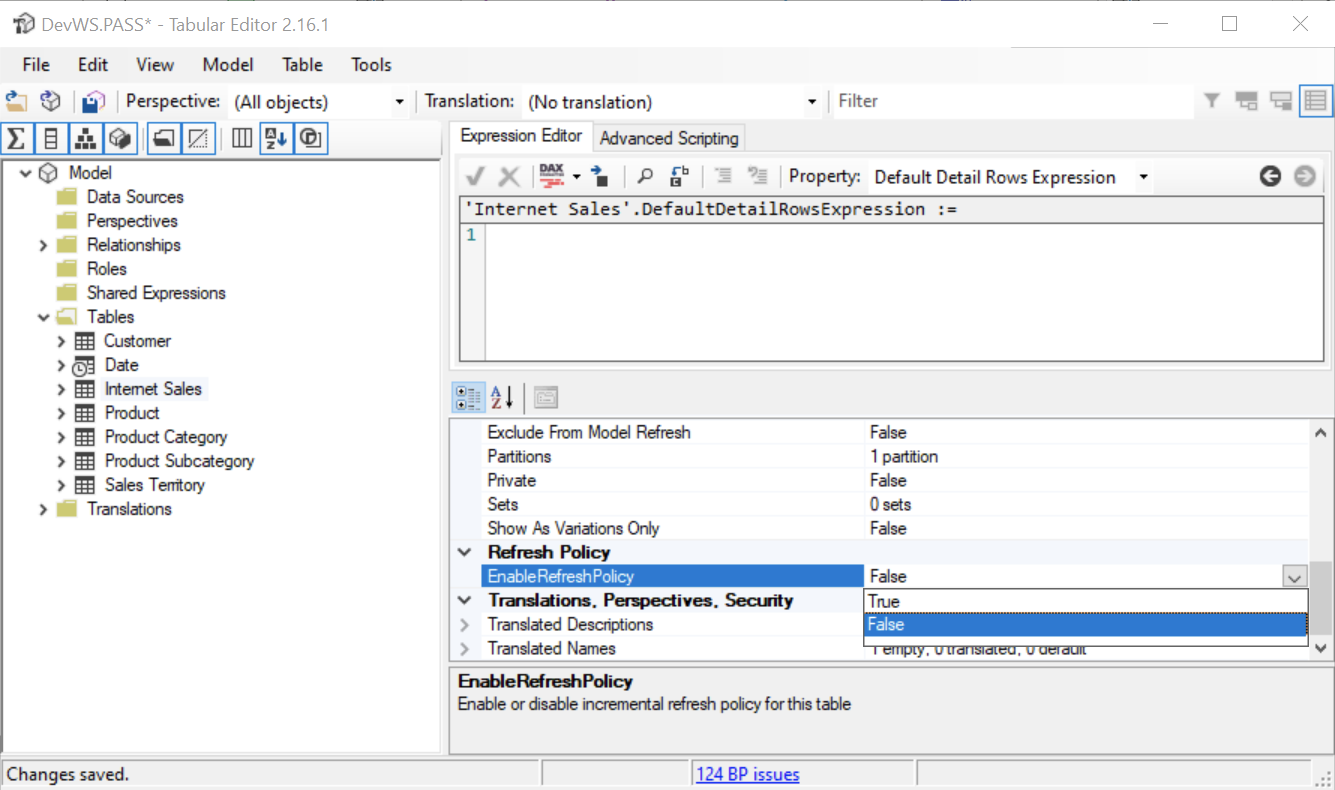Viewport: 1335px width, 790px height.
Task: Click the Filter search field
Action: pyautogui.click(x=1012, y=101)
